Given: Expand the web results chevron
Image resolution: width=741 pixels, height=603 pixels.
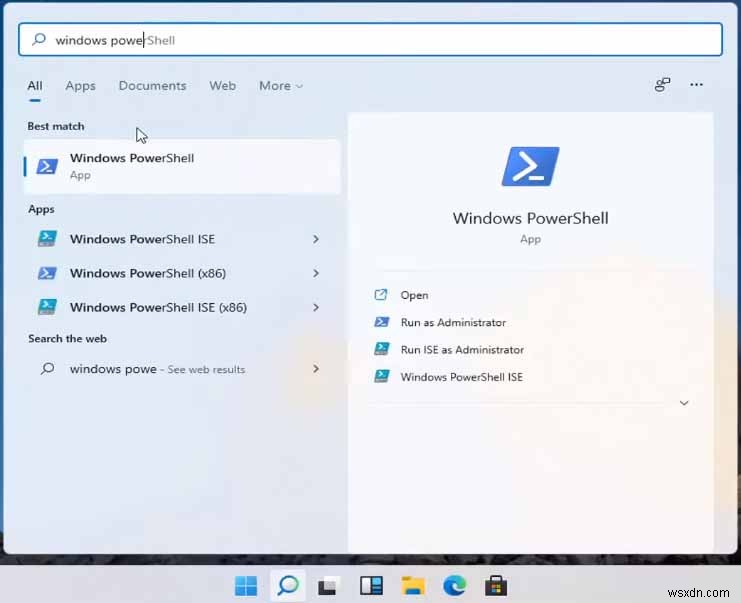Looking at the screenshot, I should [x=316, y=369].
